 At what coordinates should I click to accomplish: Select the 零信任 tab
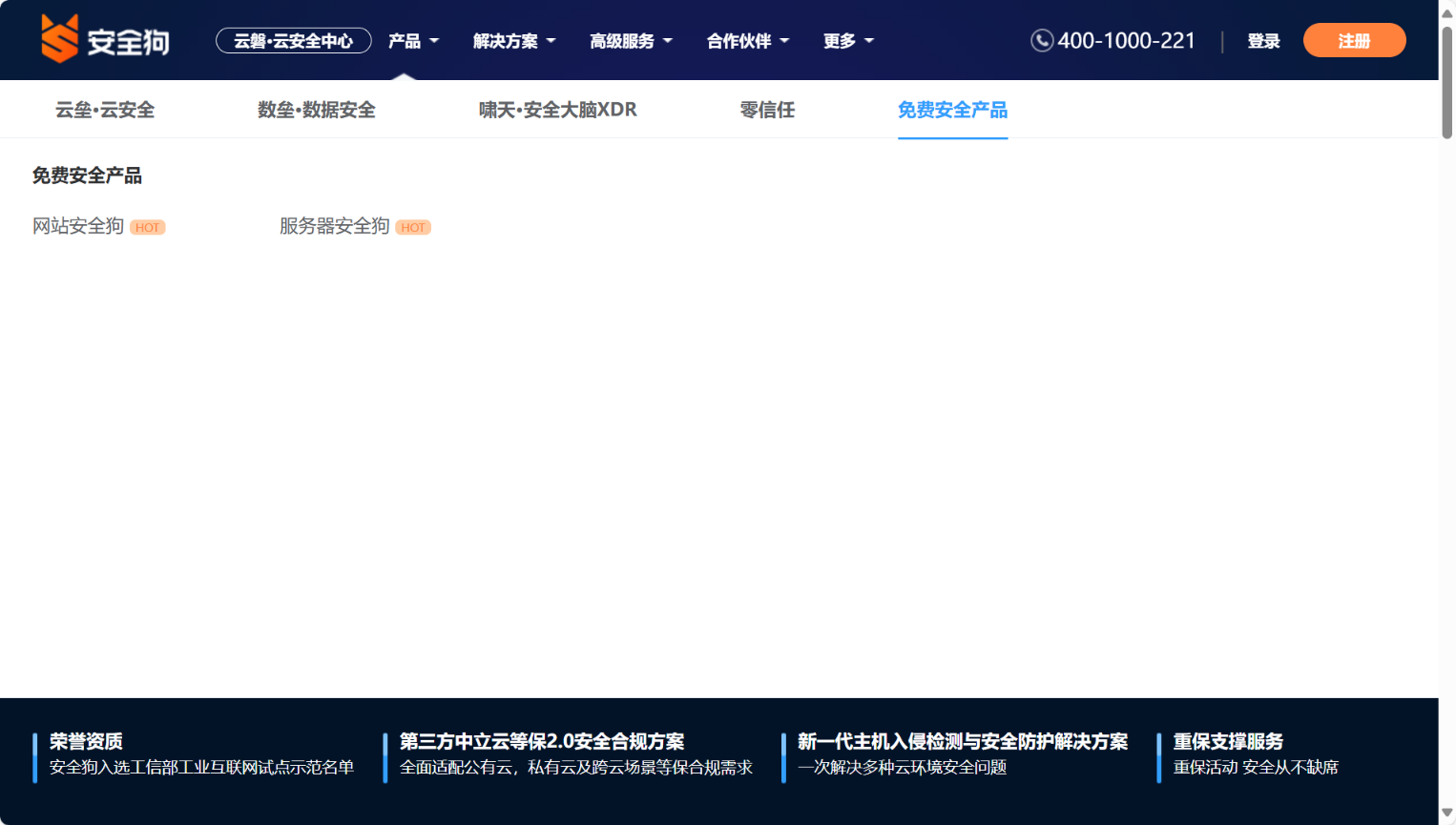[x=768, y=110]
